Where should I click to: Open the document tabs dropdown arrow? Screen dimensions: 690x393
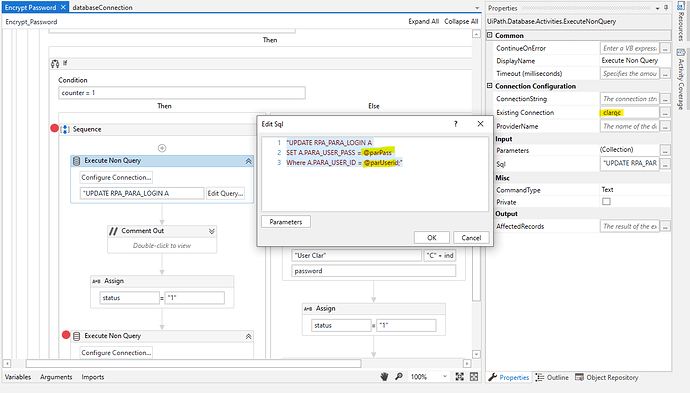click(477, 8)
